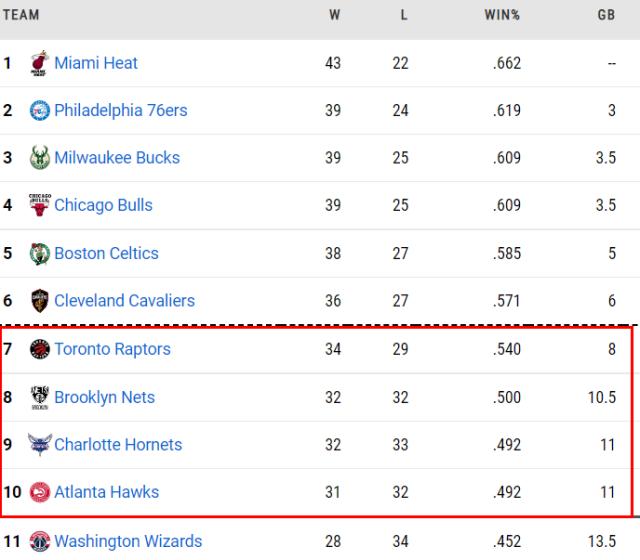Click the L column header
This screenshot has height=560, width=640.
click(402, 15)
